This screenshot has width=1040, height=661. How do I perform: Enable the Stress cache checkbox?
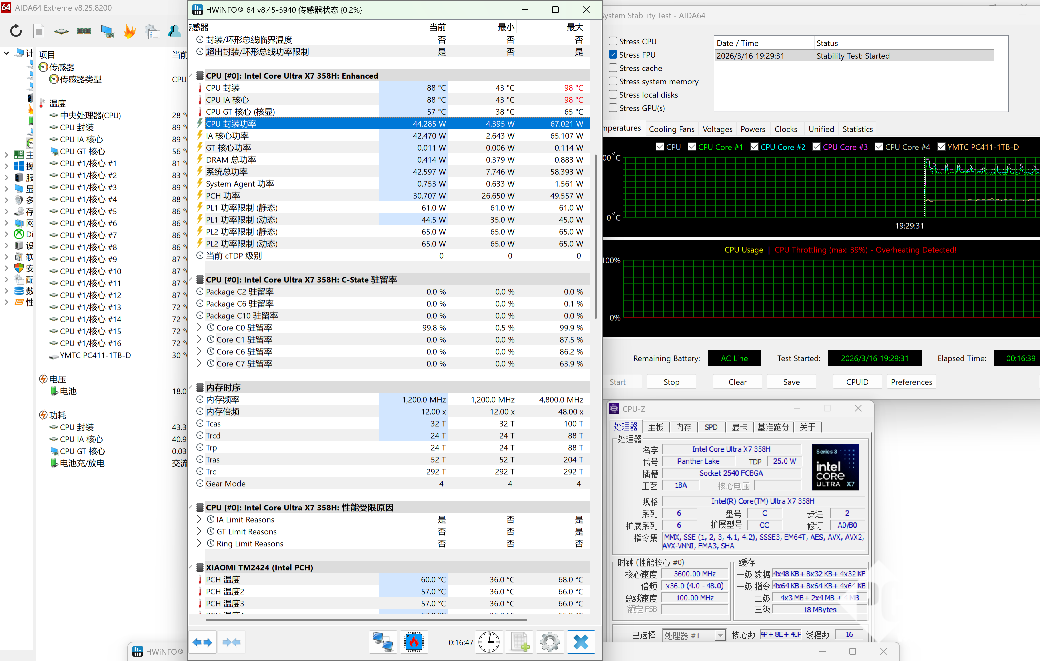(613, 68)
